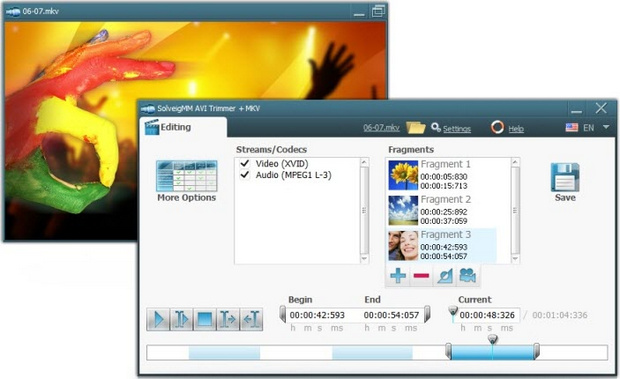Click the Save label
The height and width of the screenshot is (379, 620).
(x=565, y=198)
